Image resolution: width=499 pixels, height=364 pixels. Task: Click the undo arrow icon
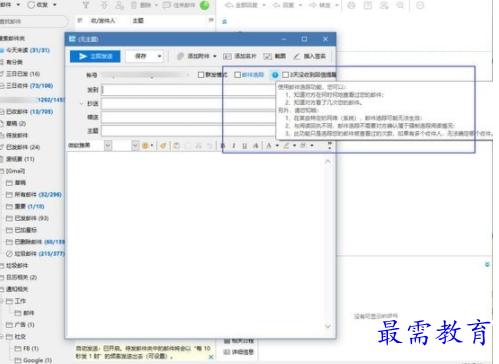[x=209, y=146]
